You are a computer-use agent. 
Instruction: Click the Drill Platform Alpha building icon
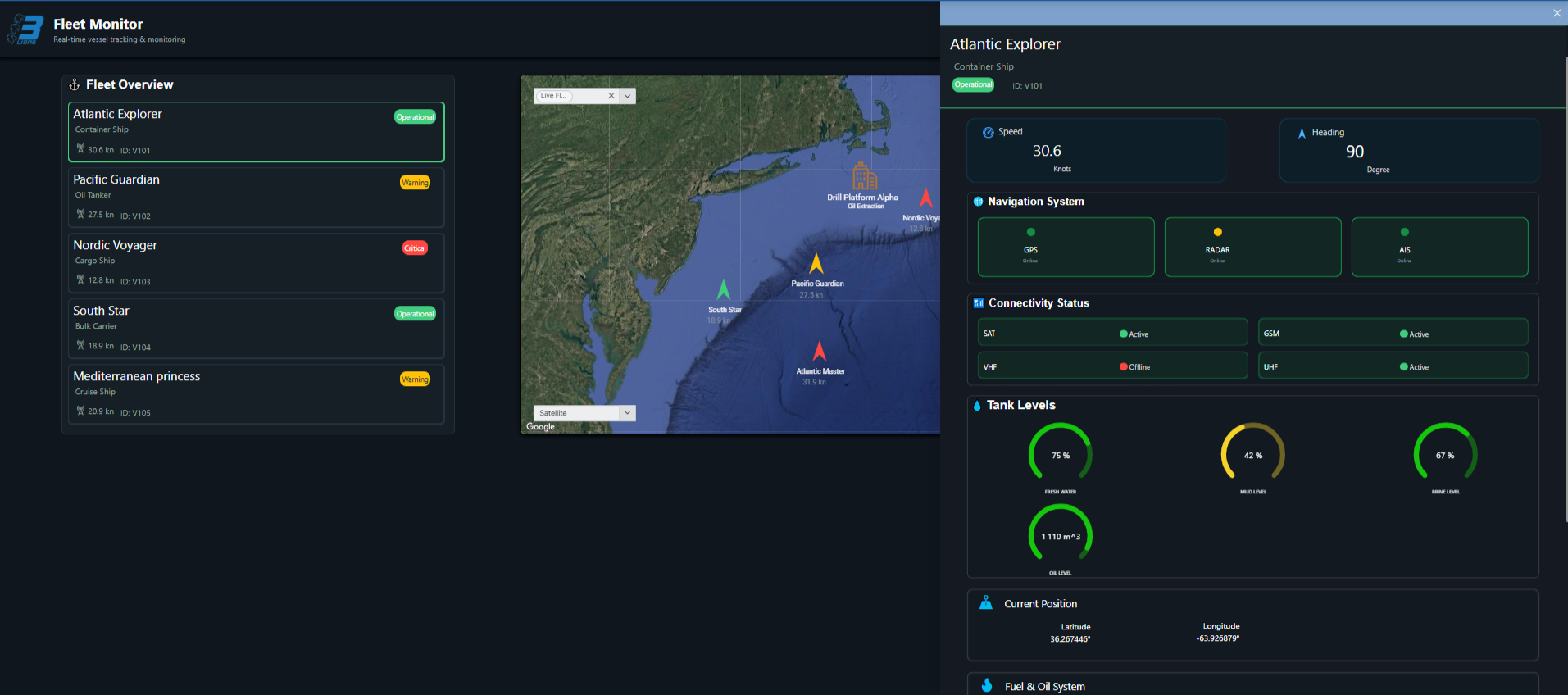point(864,176)
